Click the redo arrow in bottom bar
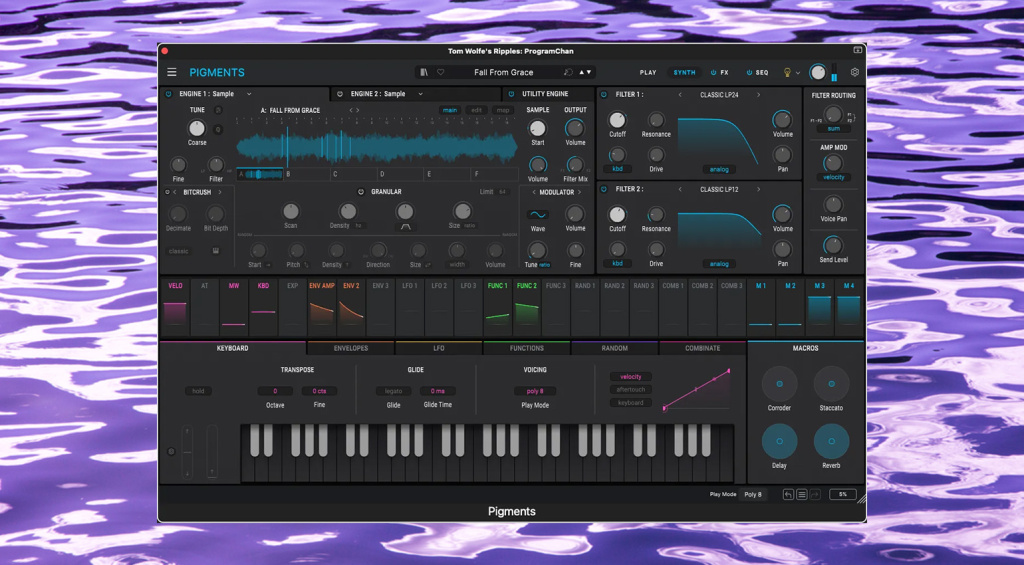 [x=815, y=494]
